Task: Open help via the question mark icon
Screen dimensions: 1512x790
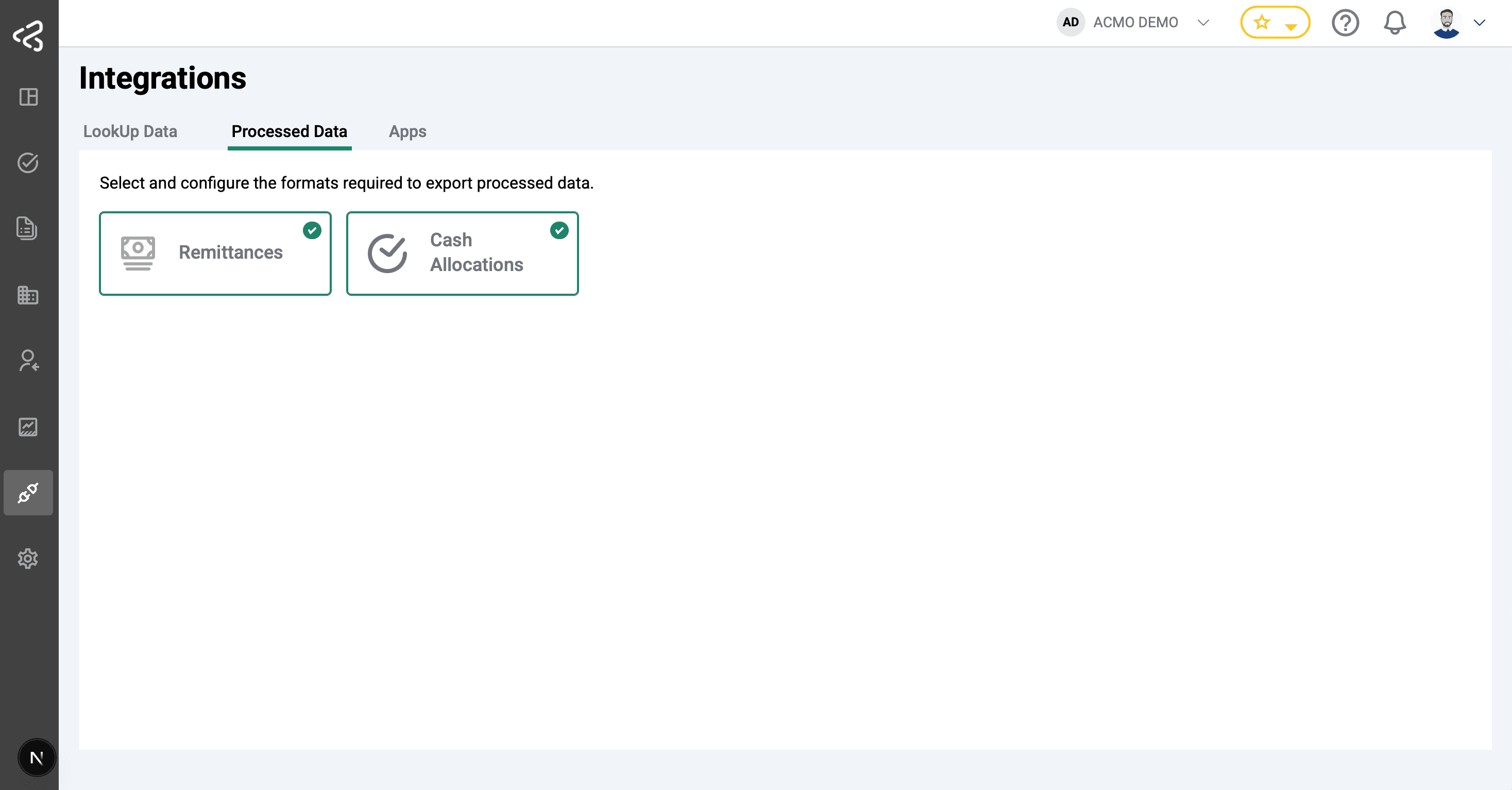Action: (1345, 23)
